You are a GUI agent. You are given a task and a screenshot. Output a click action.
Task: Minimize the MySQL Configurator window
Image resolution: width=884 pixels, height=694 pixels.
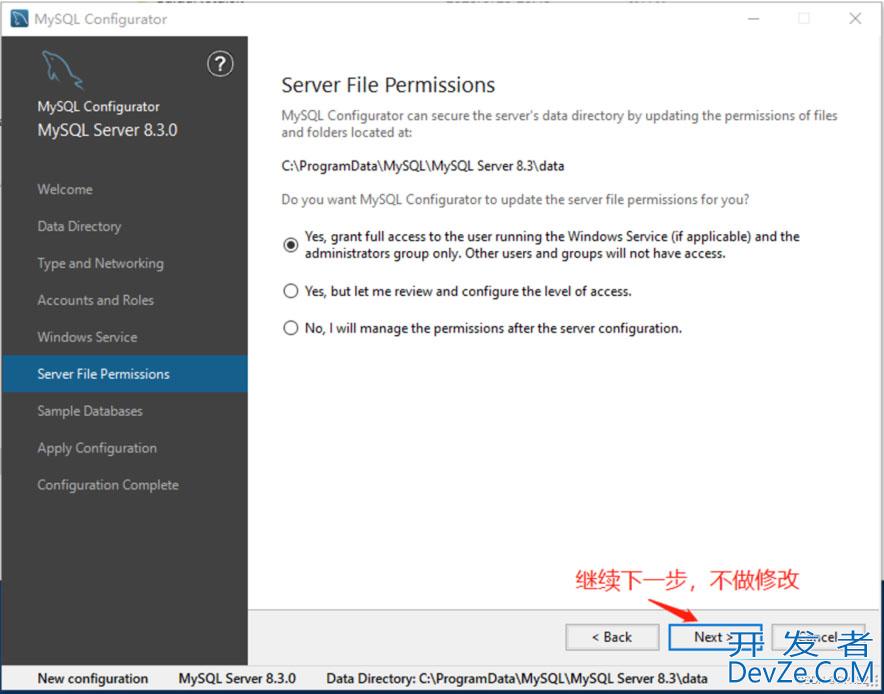tap(754, 19)
